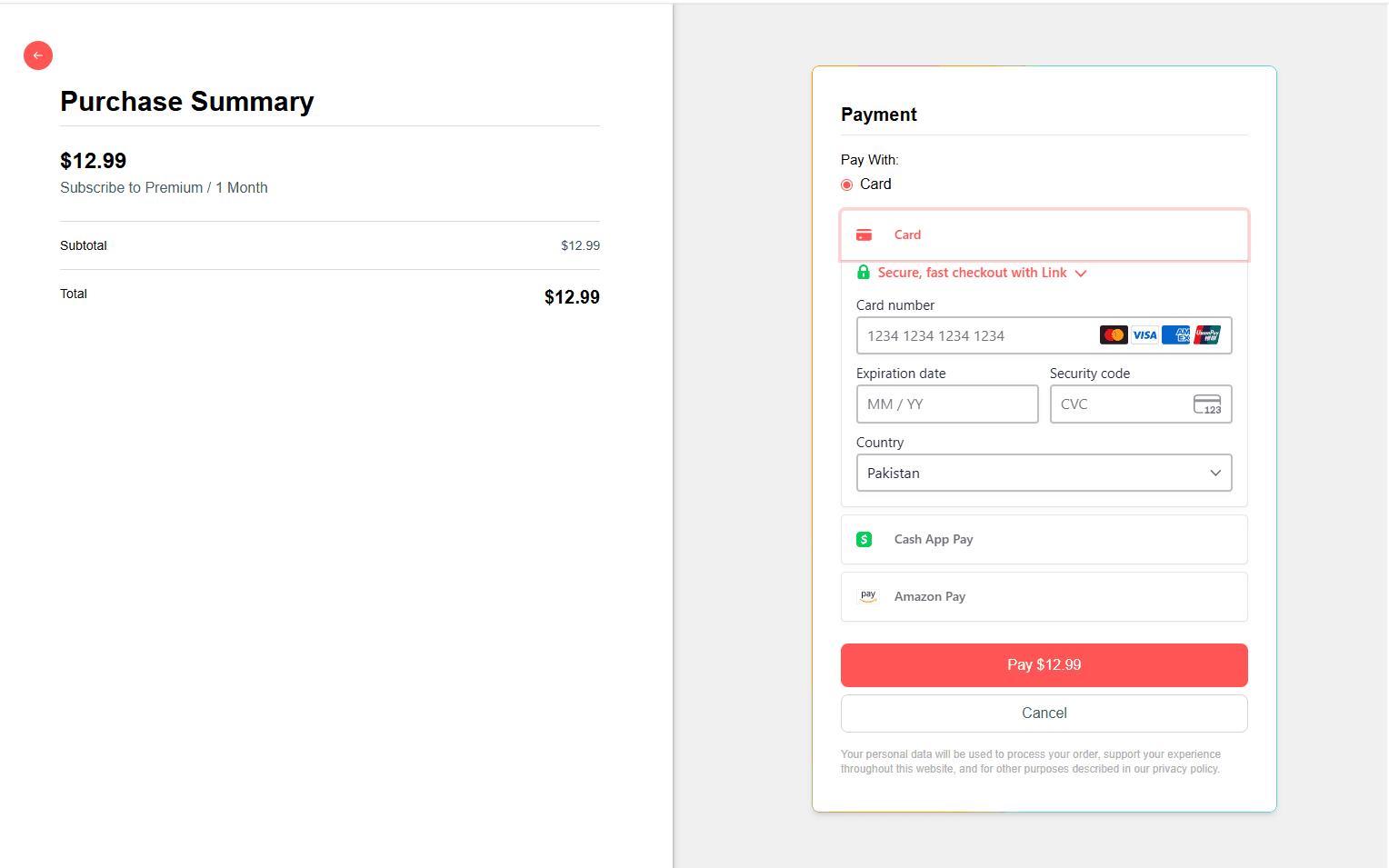Select Cash App Pay as payment method
The width and height of the screenshot is (1389, 868).
click(1044, 539)
